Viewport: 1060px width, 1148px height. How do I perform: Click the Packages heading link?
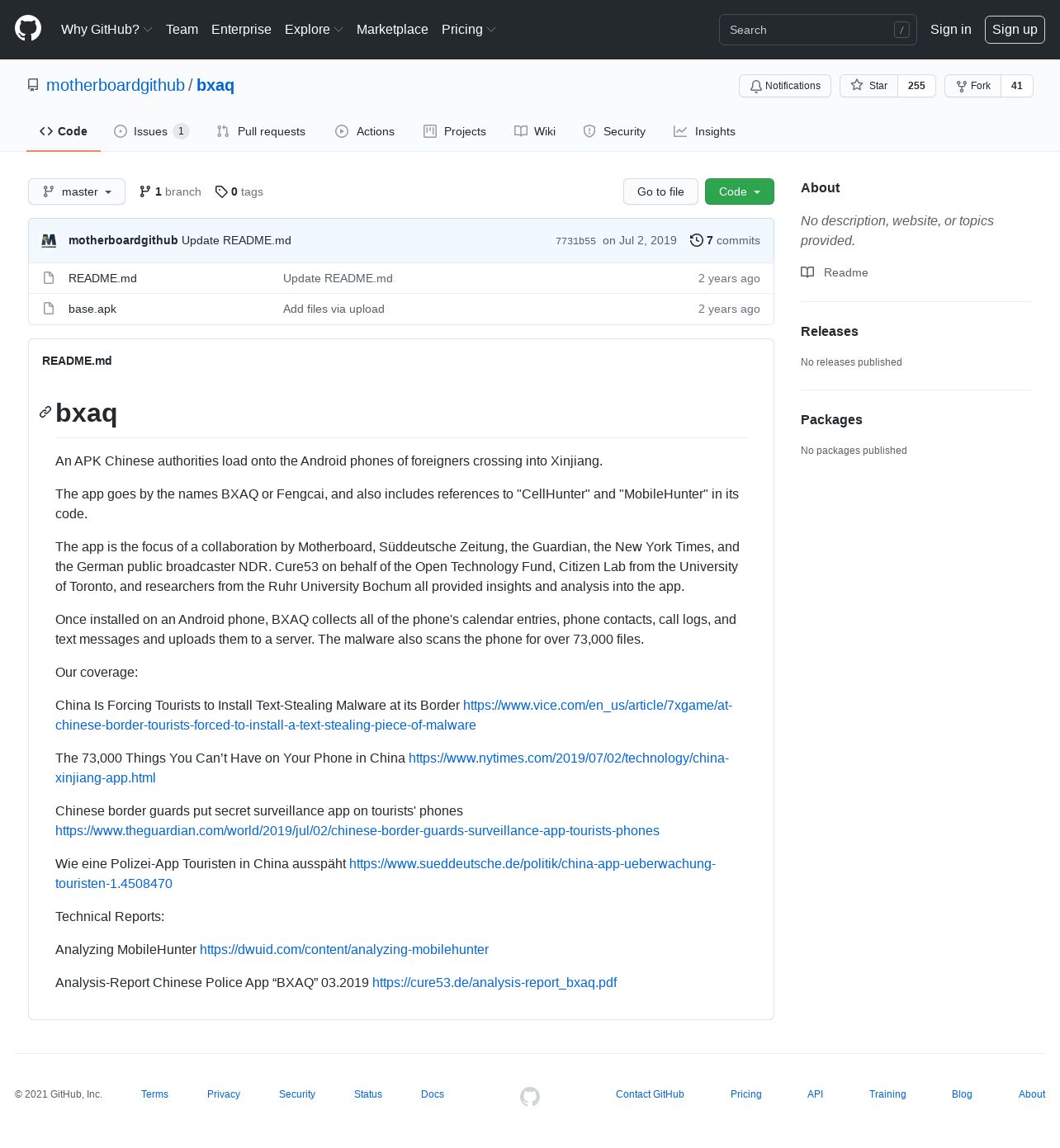click(831, 419)
